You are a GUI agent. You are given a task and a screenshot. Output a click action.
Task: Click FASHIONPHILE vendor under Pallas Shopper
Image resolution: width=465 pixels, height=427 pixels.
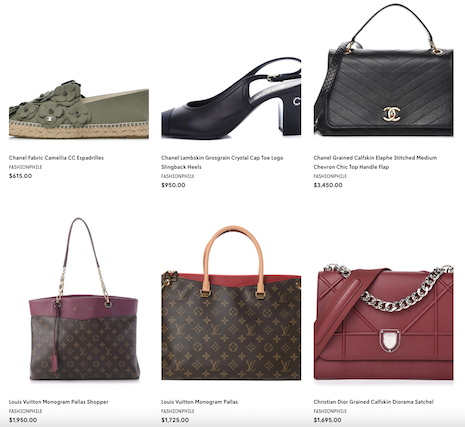(25, 411)
